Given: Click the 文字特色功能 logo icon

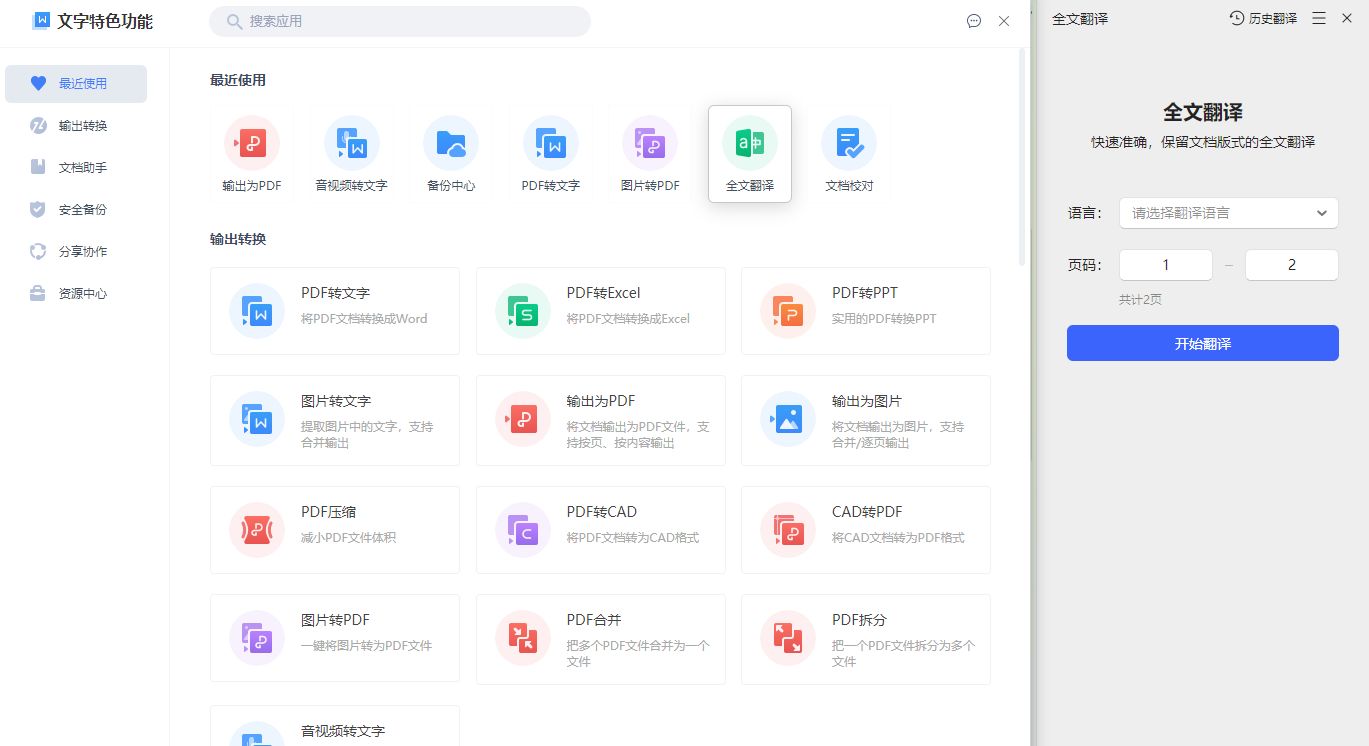Looking at the screenshot, I should click(41, 20).
